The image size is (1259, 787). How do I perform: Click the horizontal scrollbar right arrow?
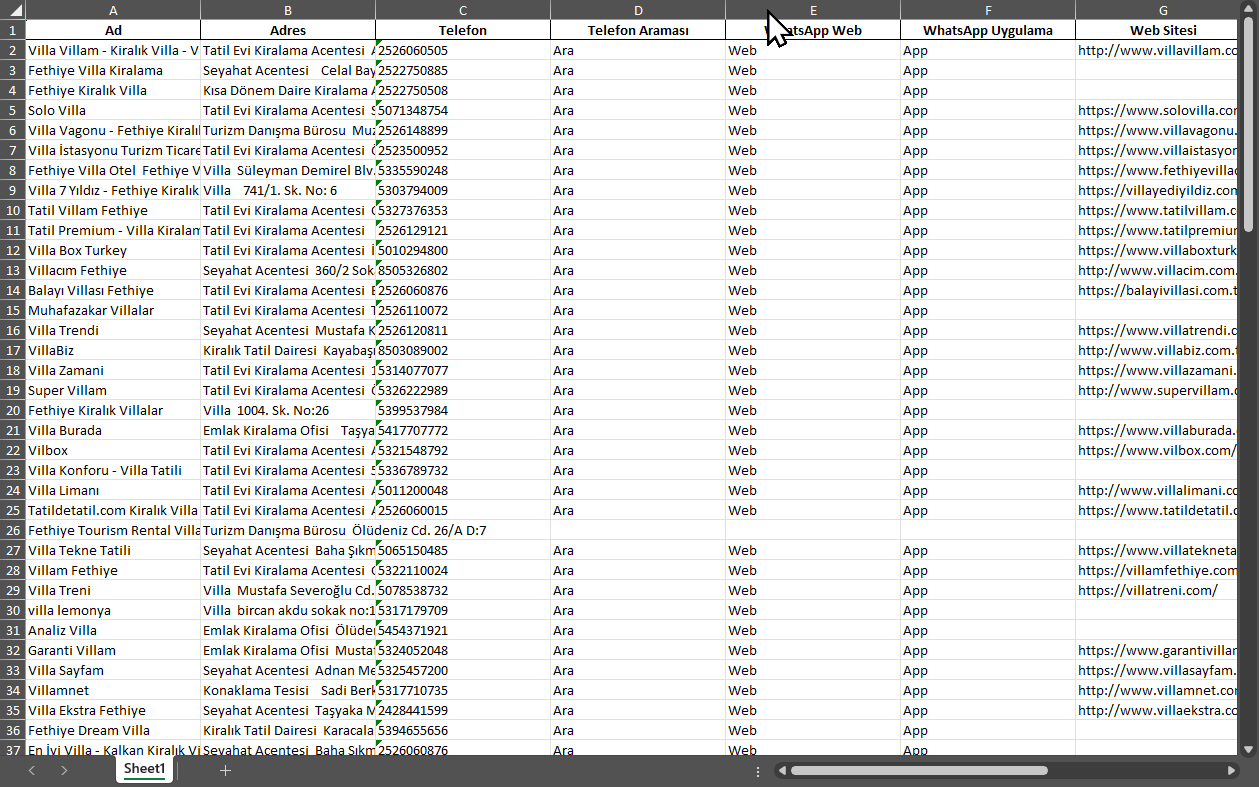[x=1231, y=771]
